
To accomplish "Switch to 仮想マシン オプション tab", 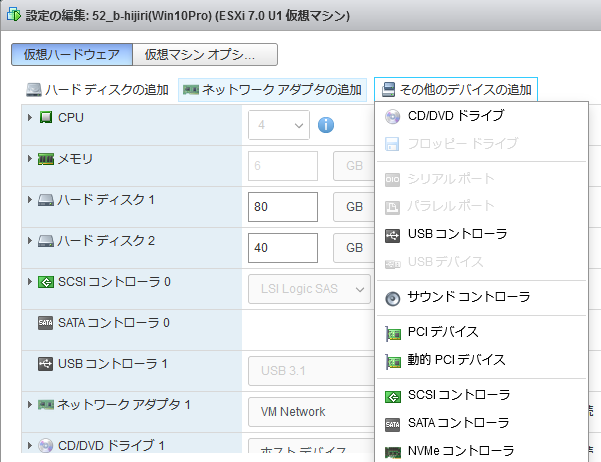I will click(x=205, y=54).
